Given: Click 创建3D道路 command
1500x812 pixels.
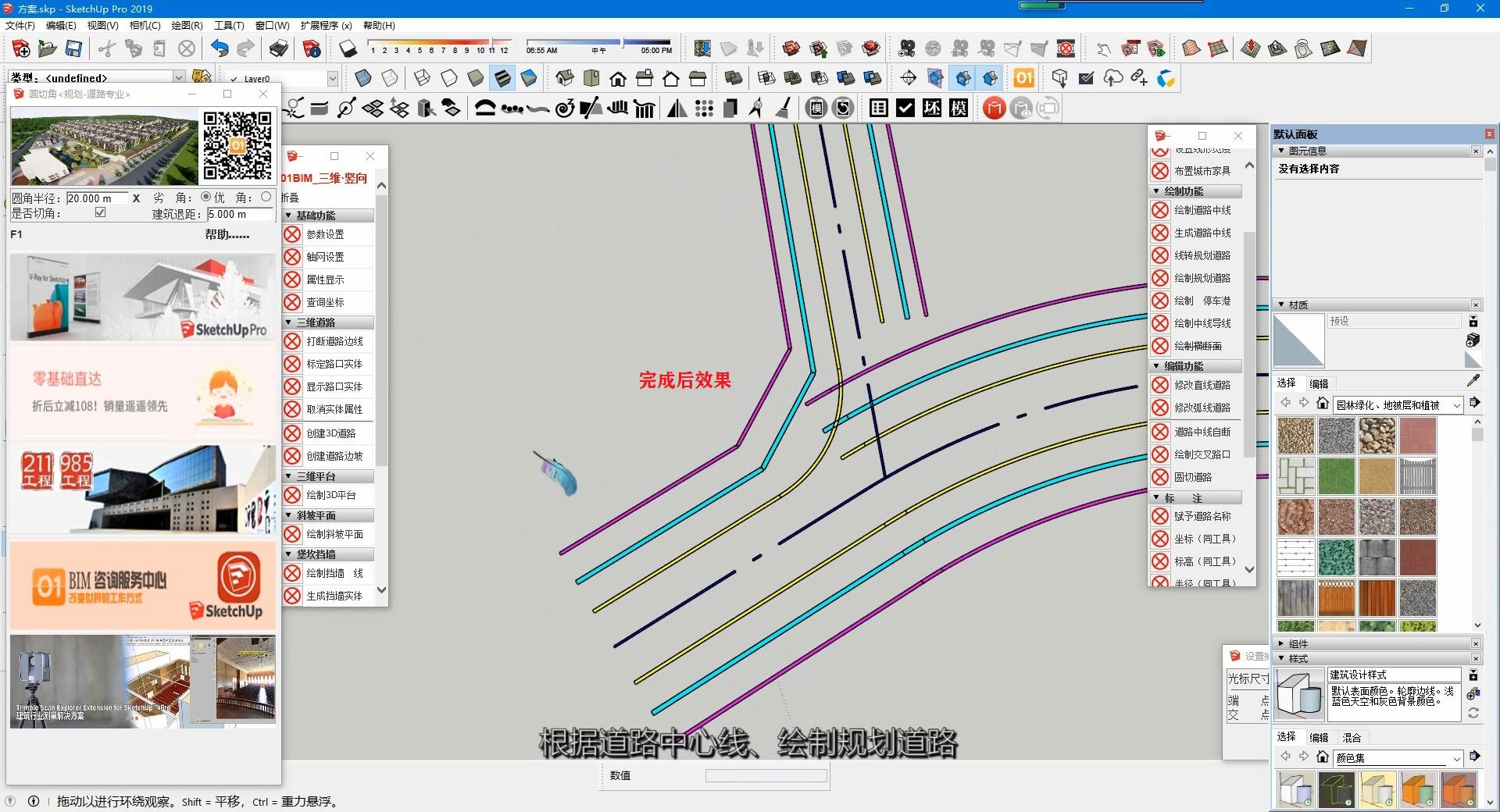Looking at the screenshot, I should coord(330,433).
